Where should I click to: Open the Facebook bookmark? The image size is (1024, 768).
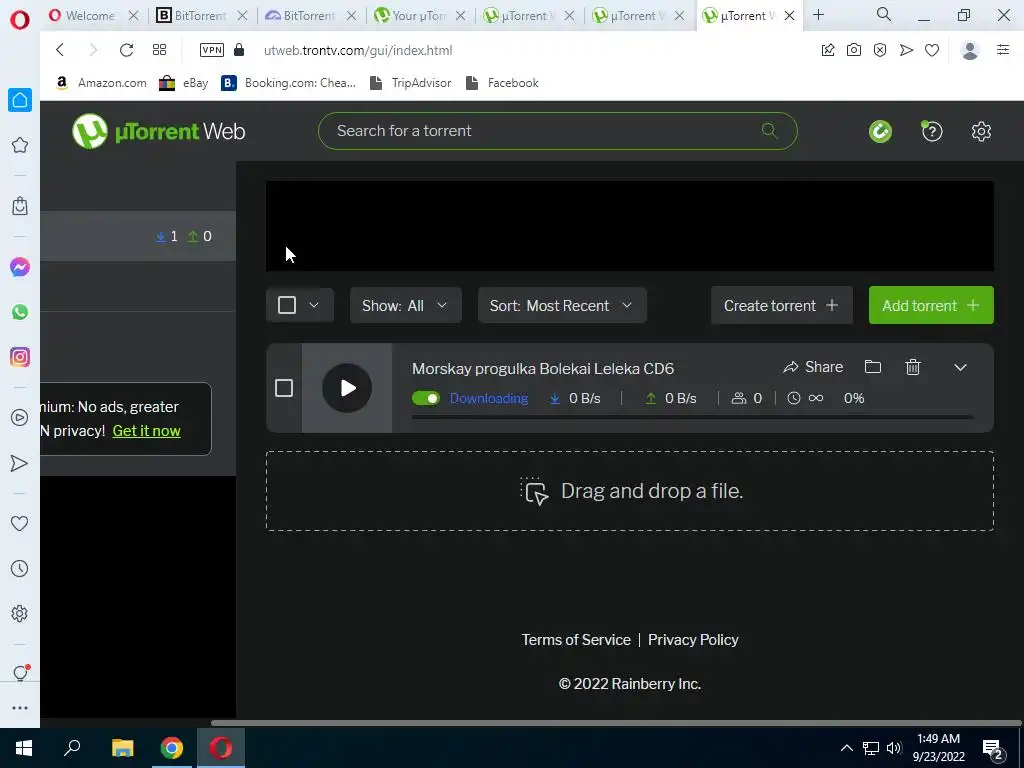[x=502, y=83]
